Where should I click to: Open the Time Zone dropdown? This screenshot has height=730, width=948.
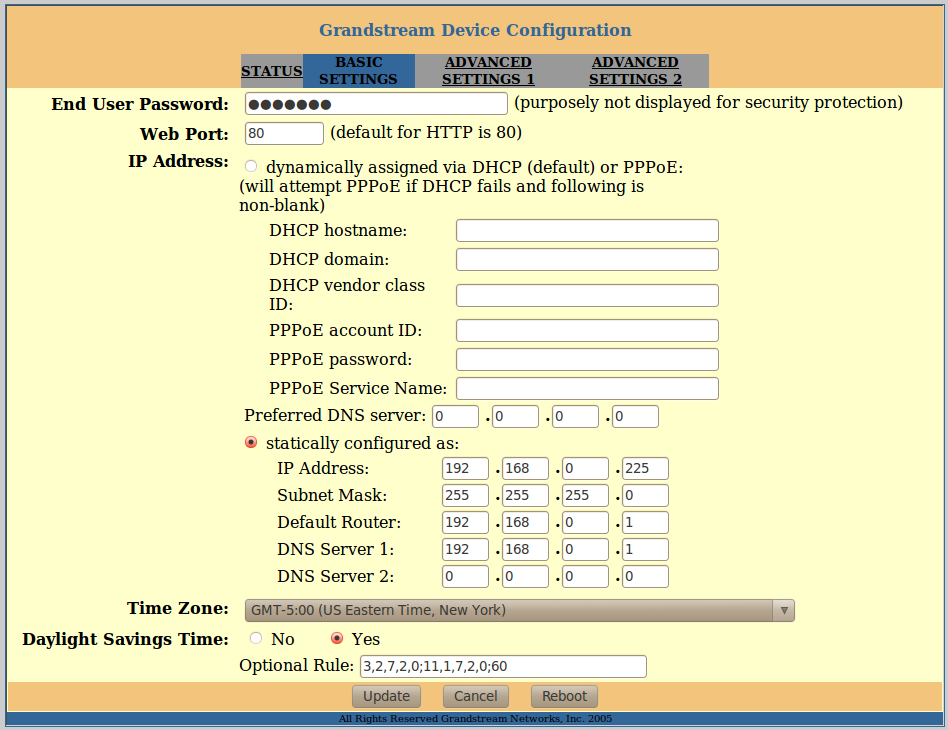pos(519,610)
